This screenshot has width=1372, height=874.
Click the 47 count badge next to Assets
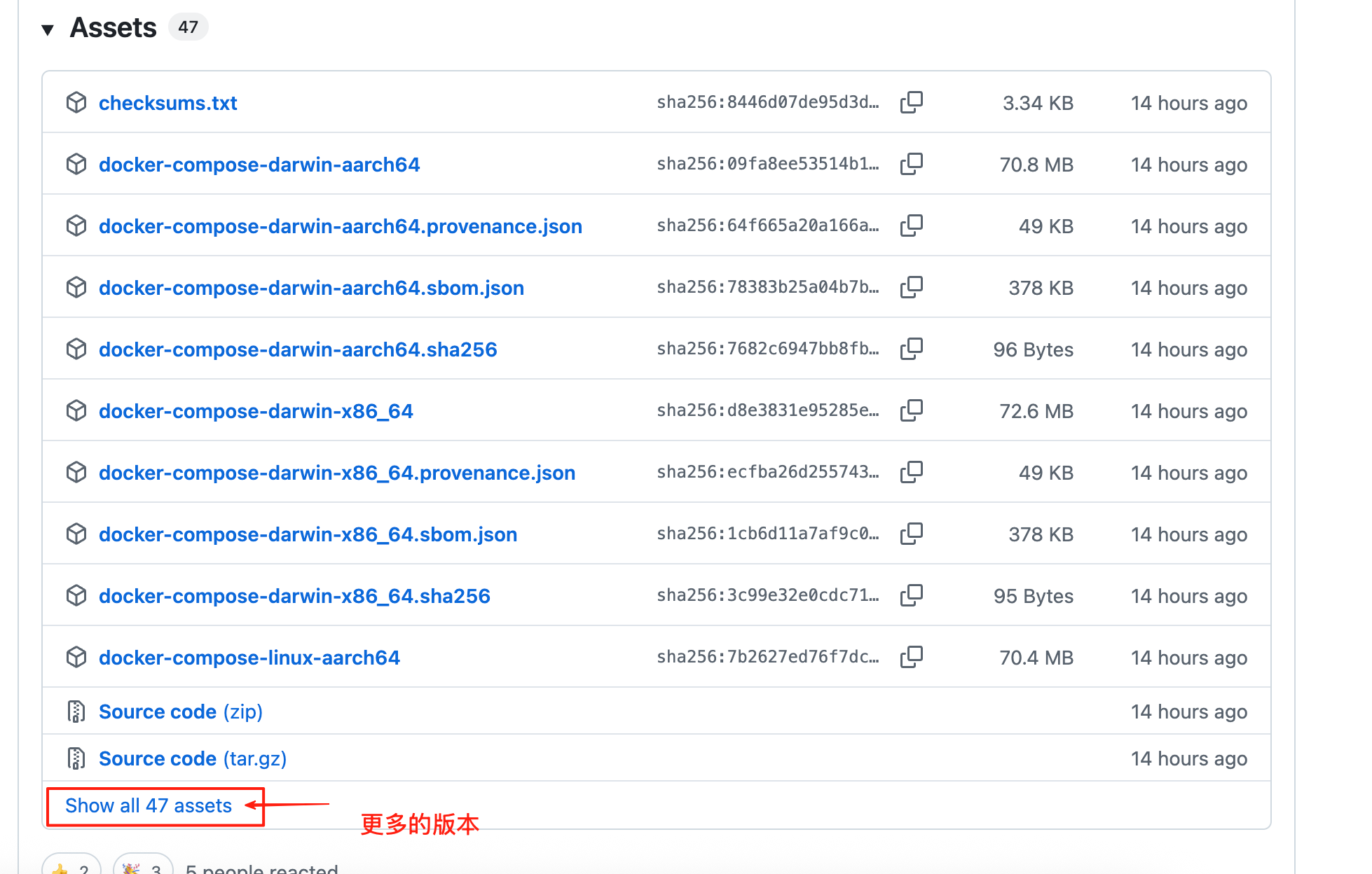188,27
